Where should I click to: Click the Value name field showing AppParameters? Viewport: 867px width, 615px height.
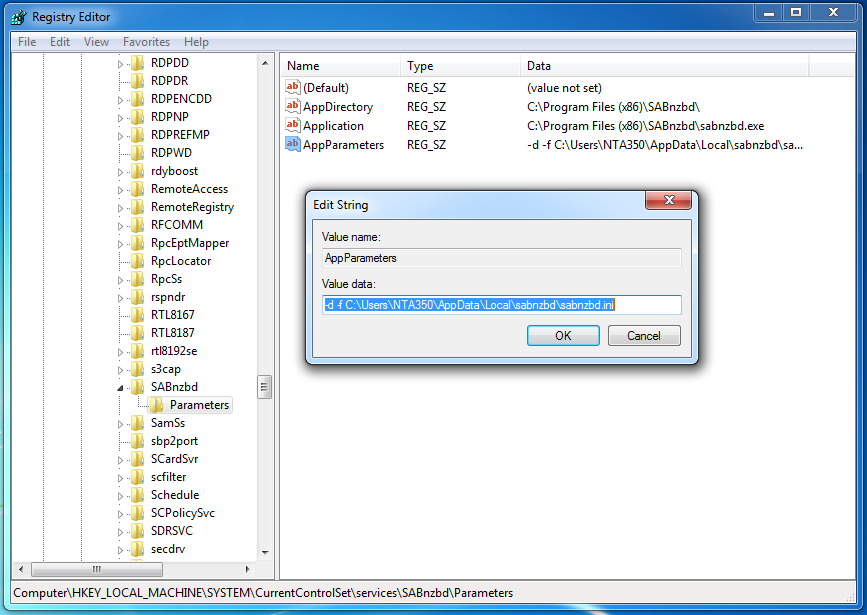(x=502, y=258)
